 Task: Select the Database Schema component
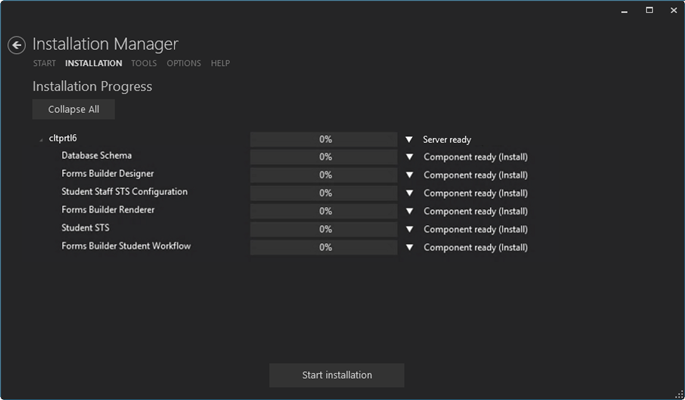96,156
